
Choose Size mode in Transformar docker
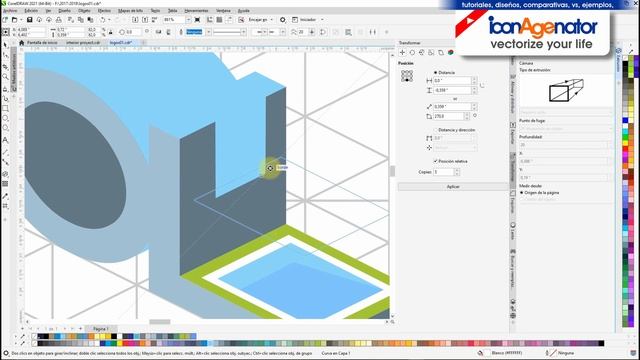(x=431, y=53)
